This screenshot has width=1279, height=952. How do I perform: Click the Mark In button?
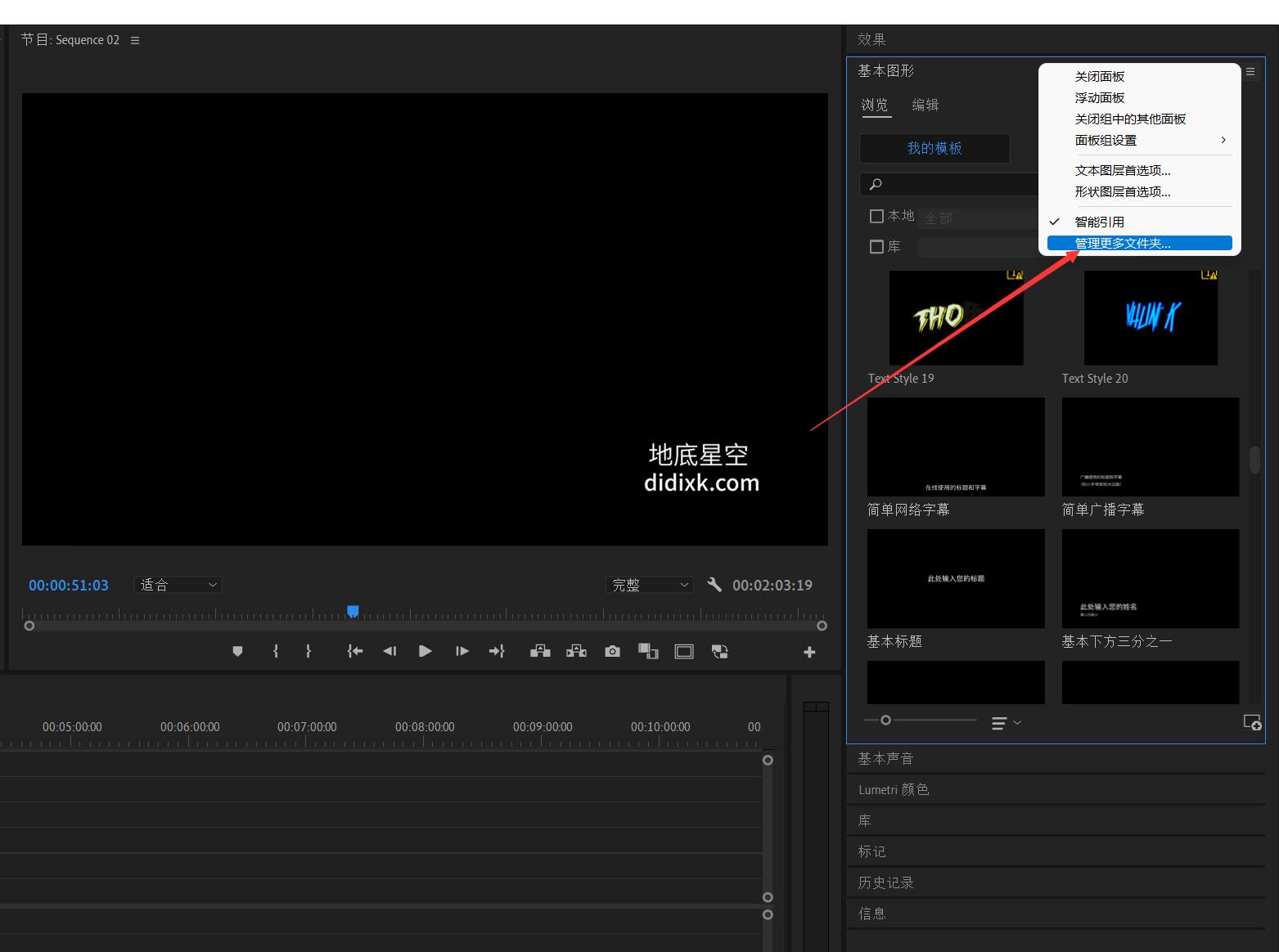(276, 652)
